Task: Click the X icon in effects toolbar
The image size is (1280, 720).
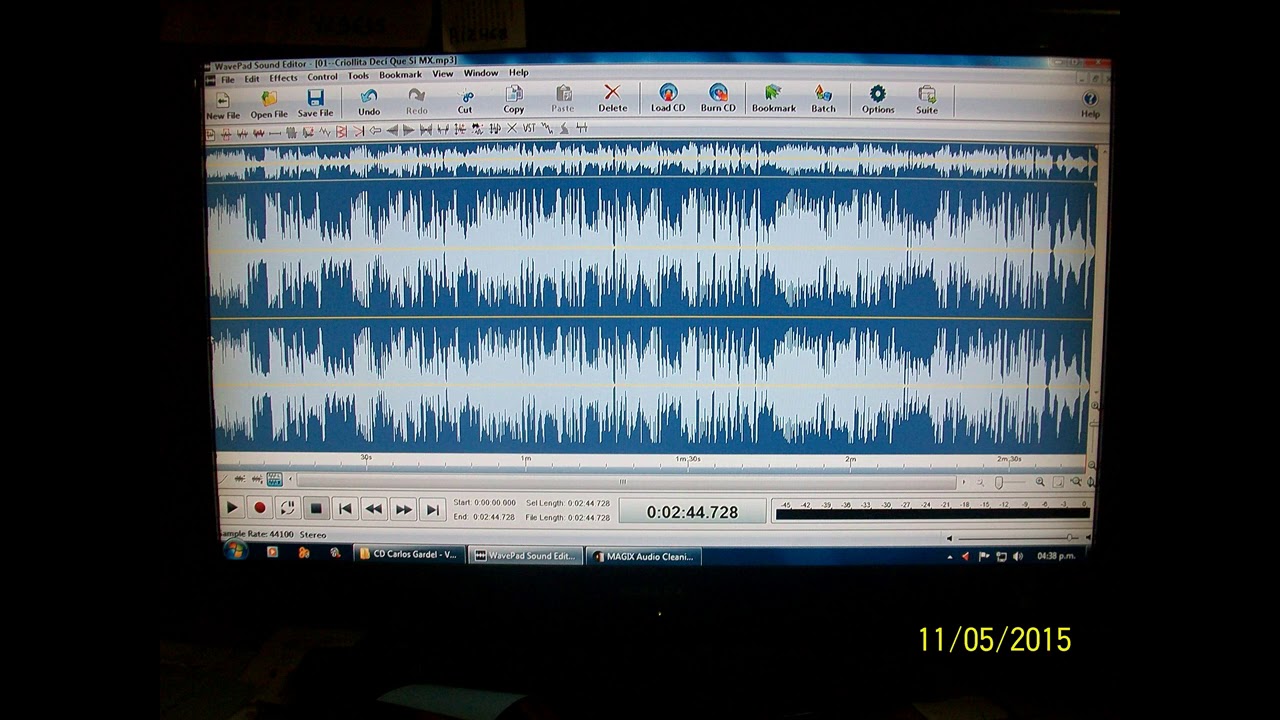Action: [512, 129]
